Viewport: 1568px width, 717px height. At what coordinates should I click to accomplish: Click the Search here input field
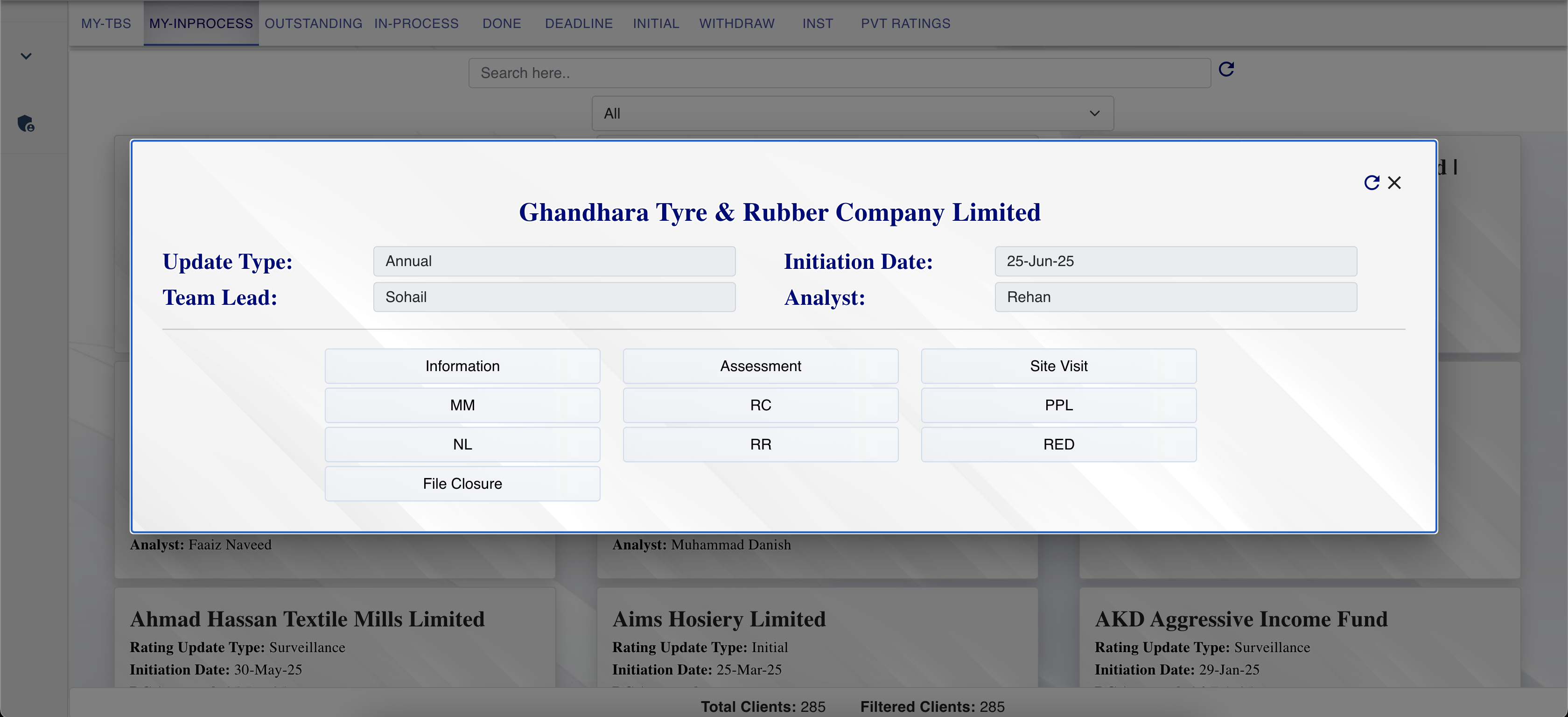coord(840,73)
